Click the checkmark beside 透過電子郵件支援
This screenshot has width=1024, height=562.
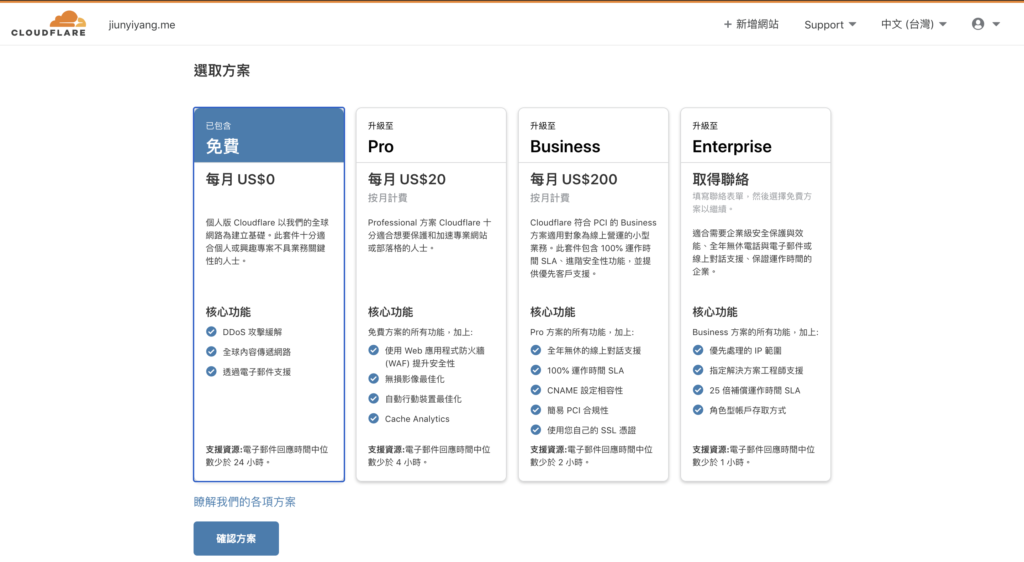pos(211,371)
